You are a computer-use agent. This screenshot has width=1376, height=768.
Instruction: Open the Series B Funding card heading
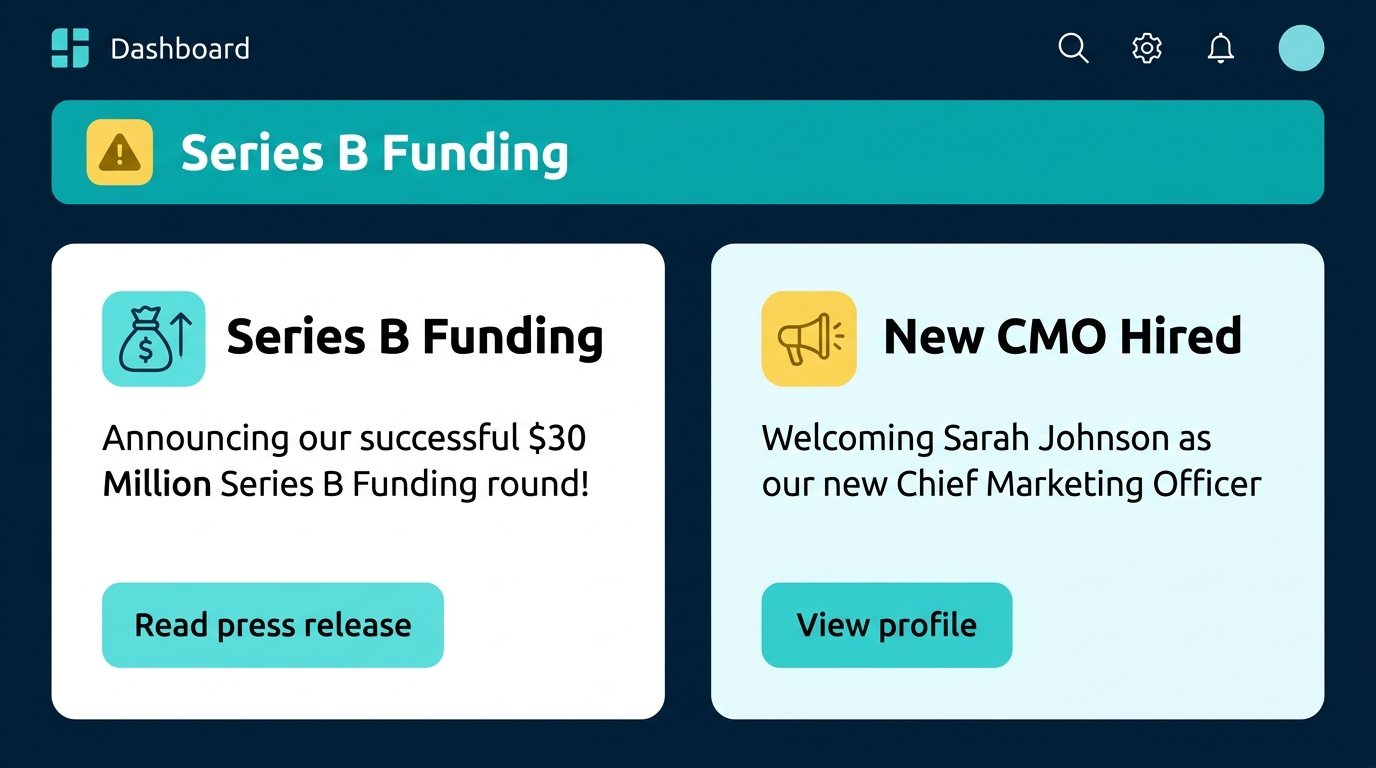(x=414, y=337)
